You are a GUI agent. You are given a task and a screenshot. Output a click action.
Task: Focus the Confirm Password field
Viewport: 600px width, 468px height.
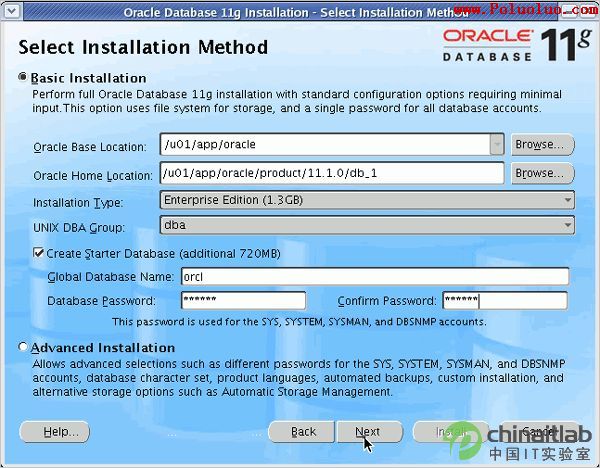pos(505,300)
